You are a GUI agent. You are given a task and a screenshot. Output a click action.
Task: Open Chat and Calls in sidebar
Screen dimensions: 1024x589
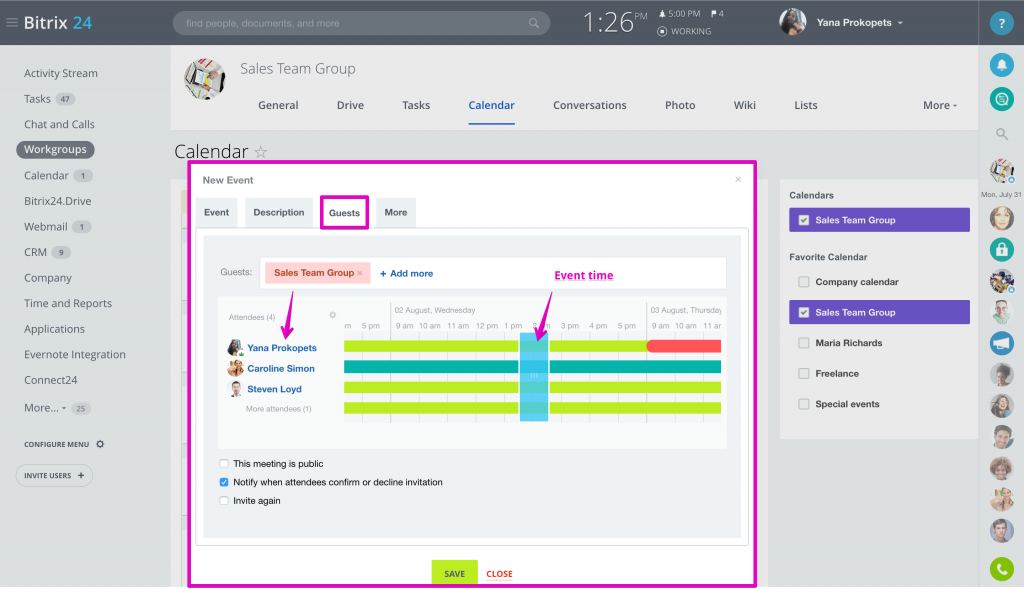click(59, 124)
